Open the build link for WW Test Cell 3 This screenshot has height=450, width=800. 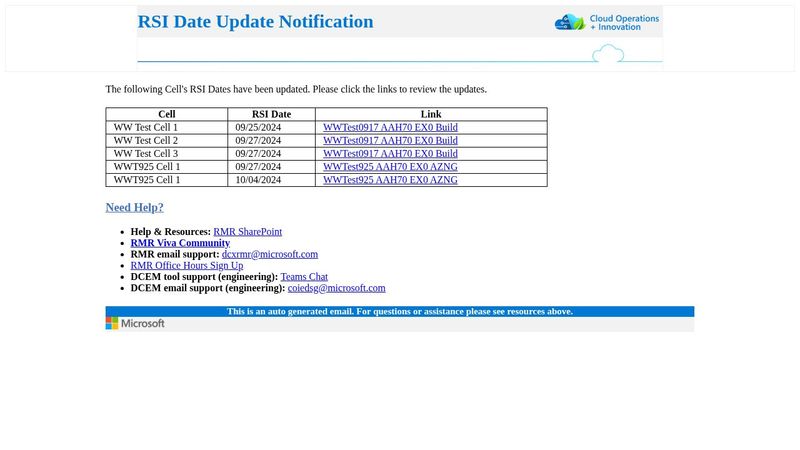tap(390, 154)
